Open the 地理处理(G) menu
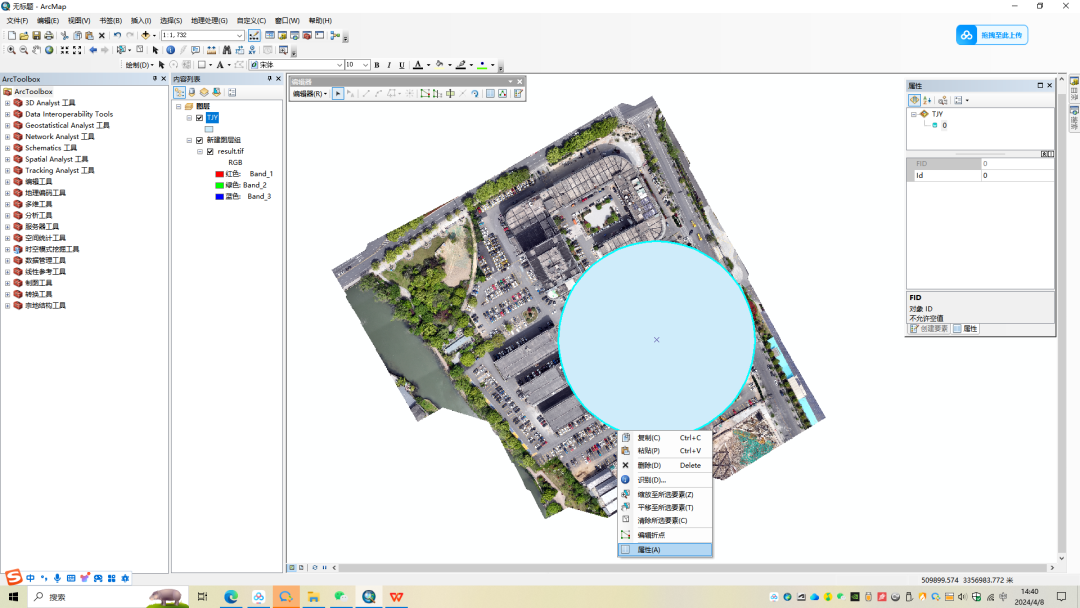 (x=209, y=21)
